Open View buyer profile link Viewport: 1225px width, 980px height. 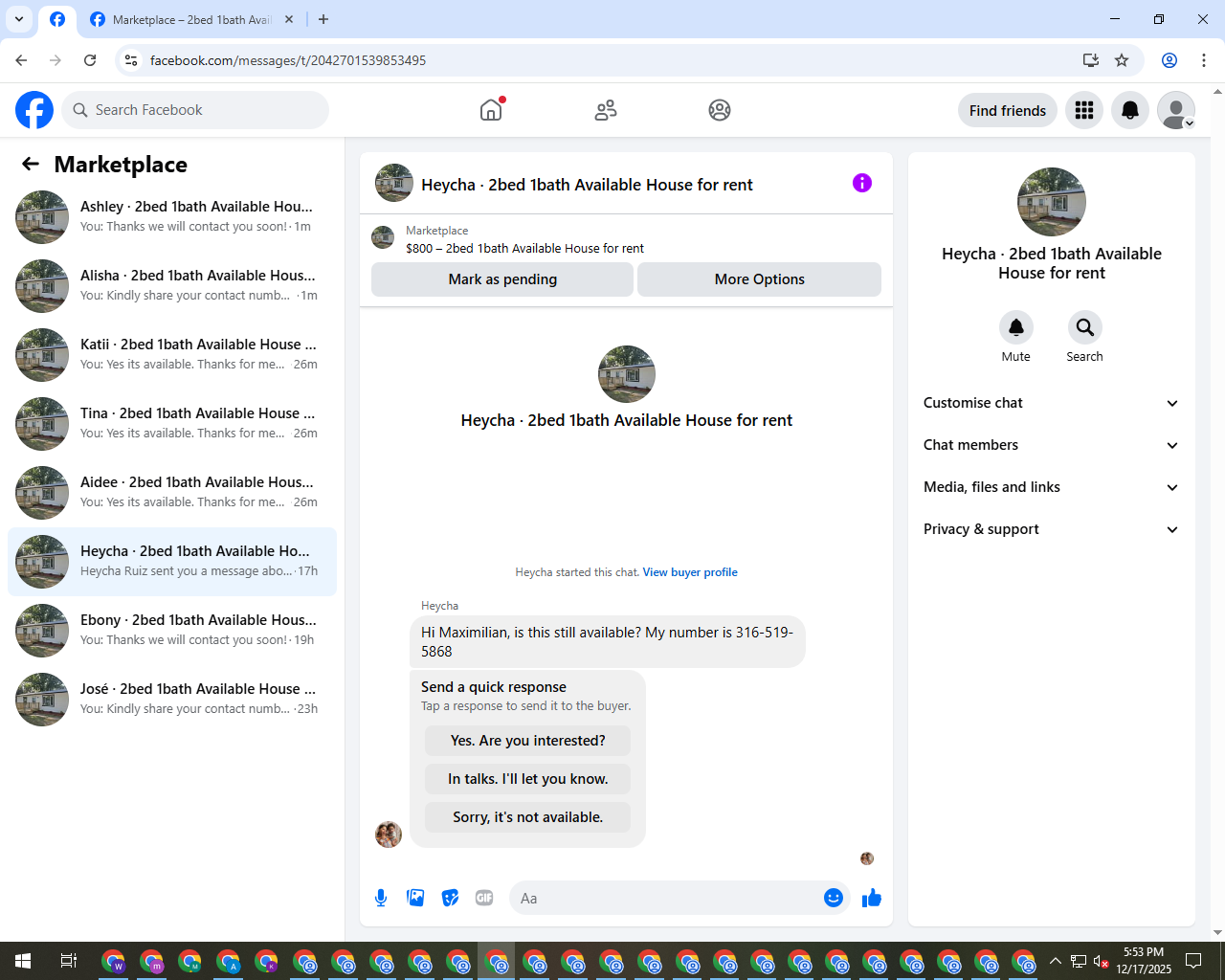click(690, 572)
